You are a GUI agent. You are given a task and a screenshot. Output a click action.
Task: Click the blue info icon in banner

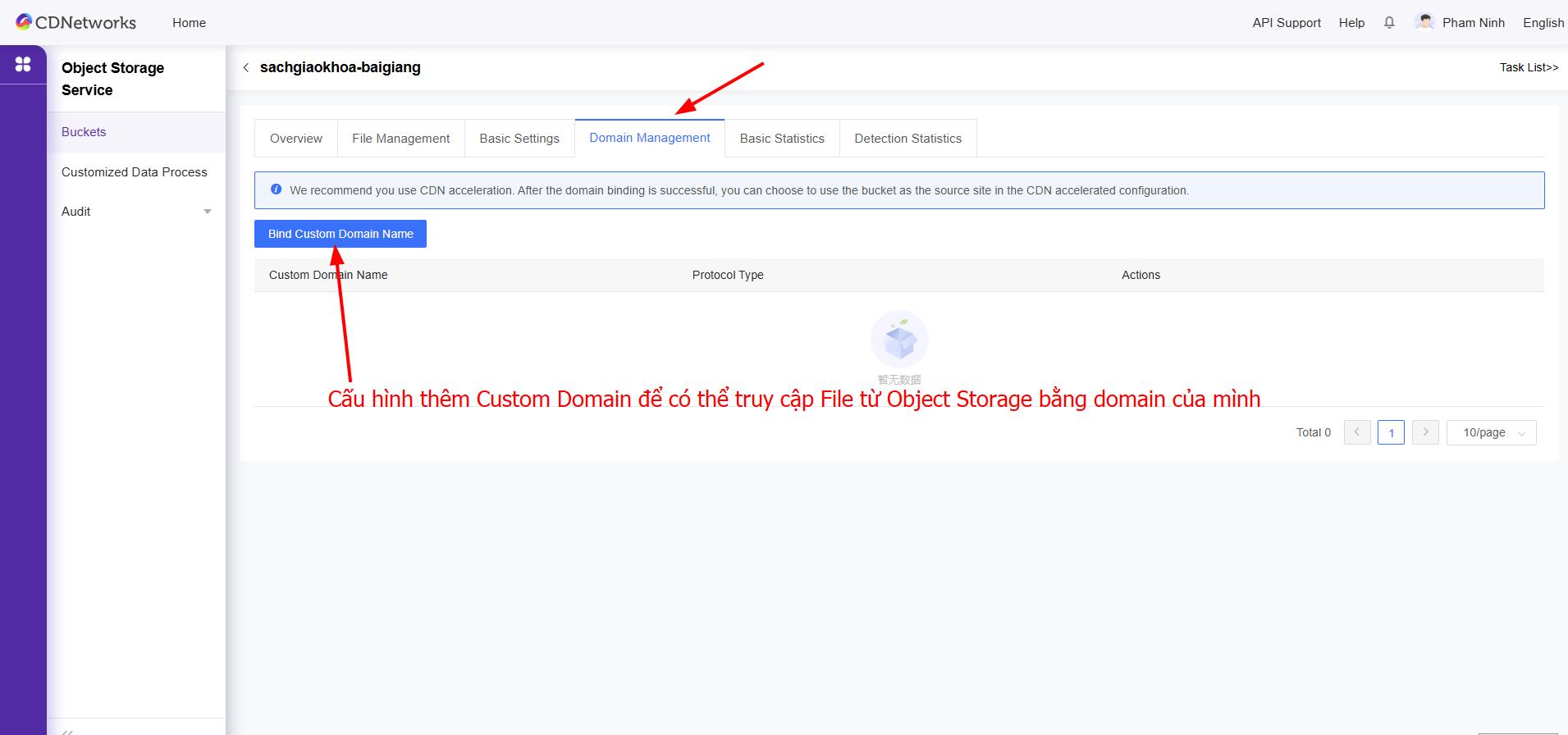(x=277, y=189)
